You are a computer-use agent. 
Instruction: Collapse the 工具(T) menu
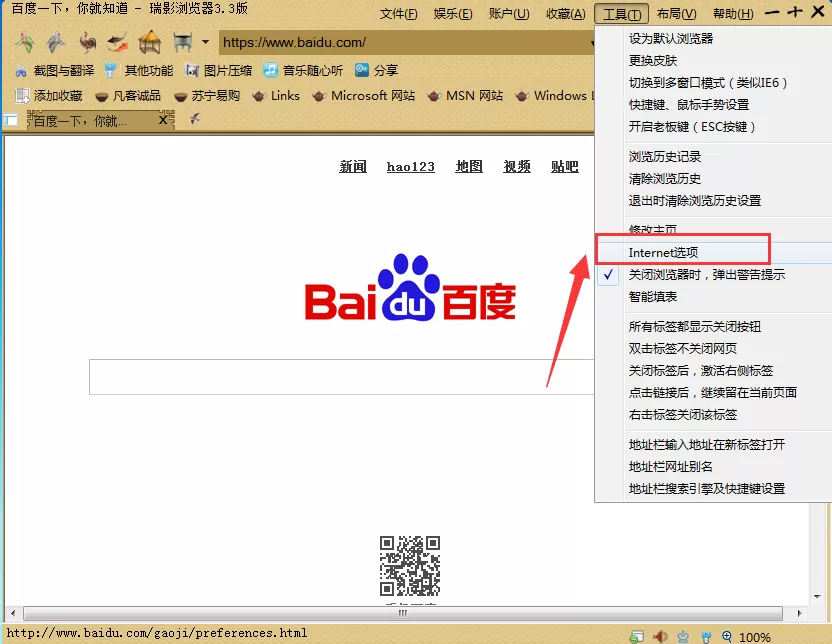coord(621,14)
